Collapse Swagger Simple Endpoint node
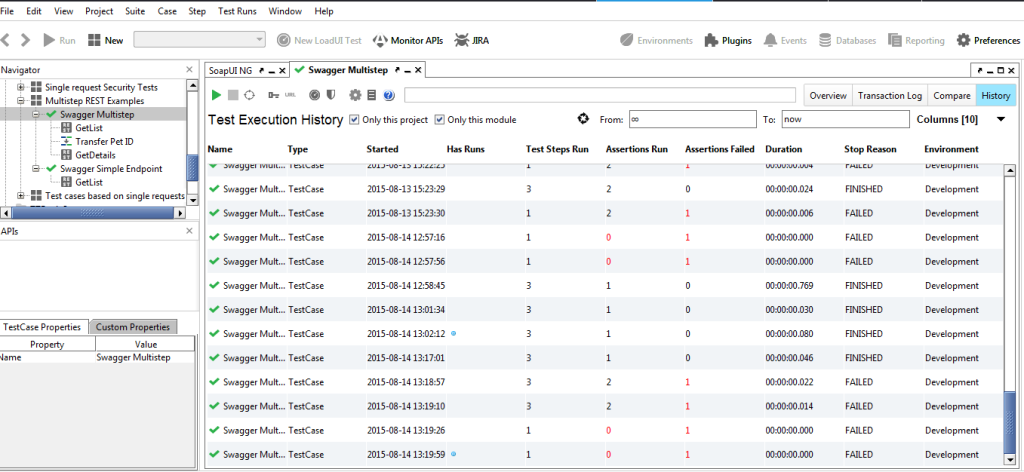 click(x=36, y=168)
